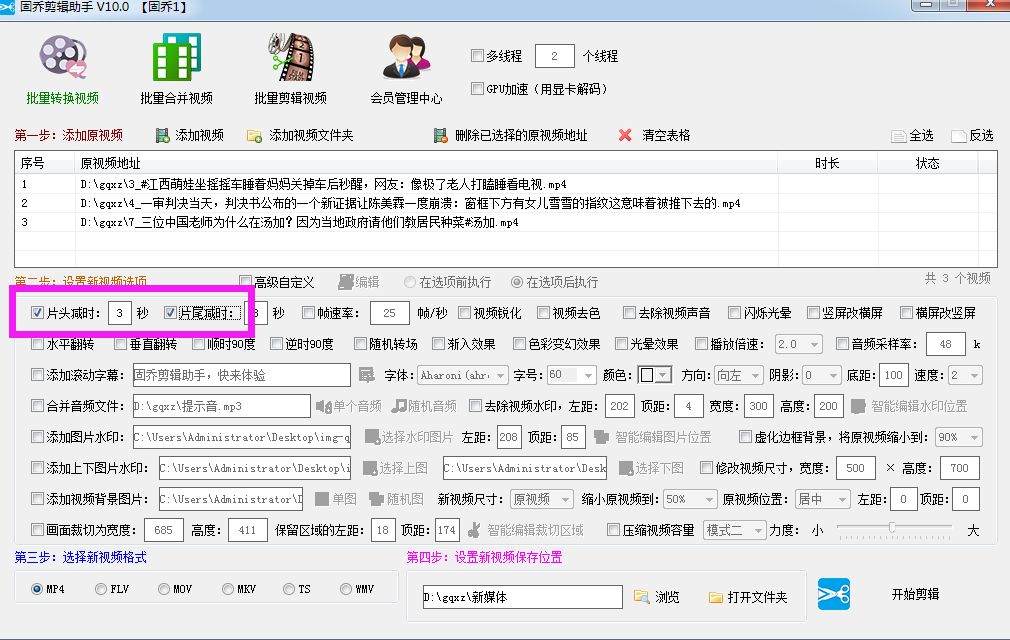
Task: Open the subtitle 颜色 swatch picker
Action: tap(654, 375)
